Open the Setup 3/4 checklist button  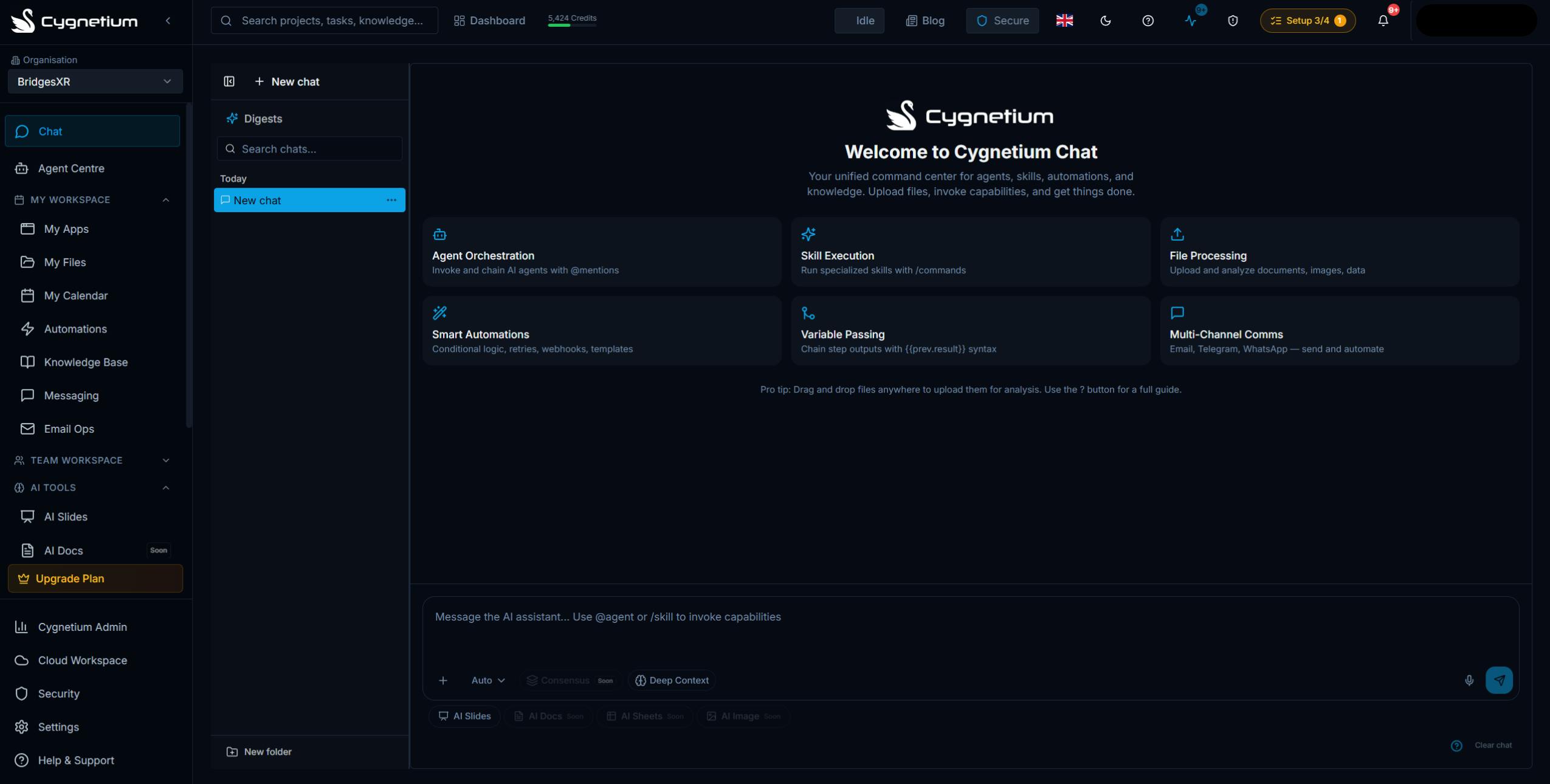(x=1307, y=21)
